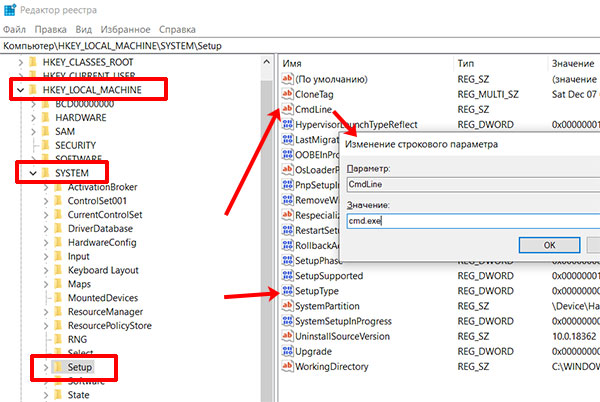The height and width of the screenshot is (402, 600).
Task: Open the Файл menu
Action: 16,28
